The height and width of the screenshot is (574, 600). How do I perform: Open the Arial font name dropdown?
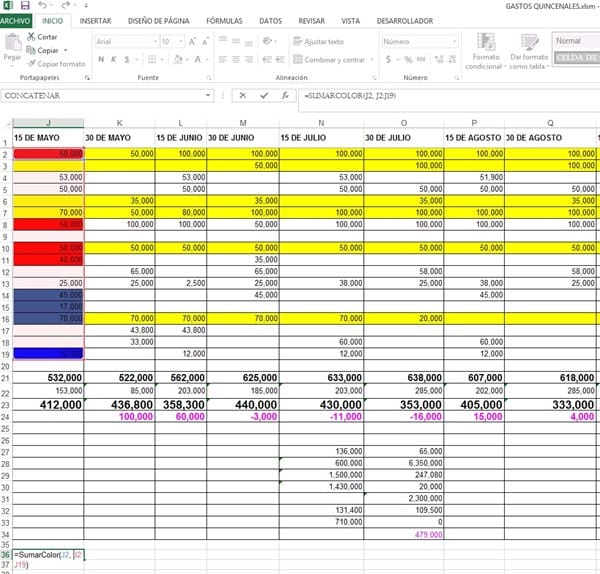click(x=156, y=41)
